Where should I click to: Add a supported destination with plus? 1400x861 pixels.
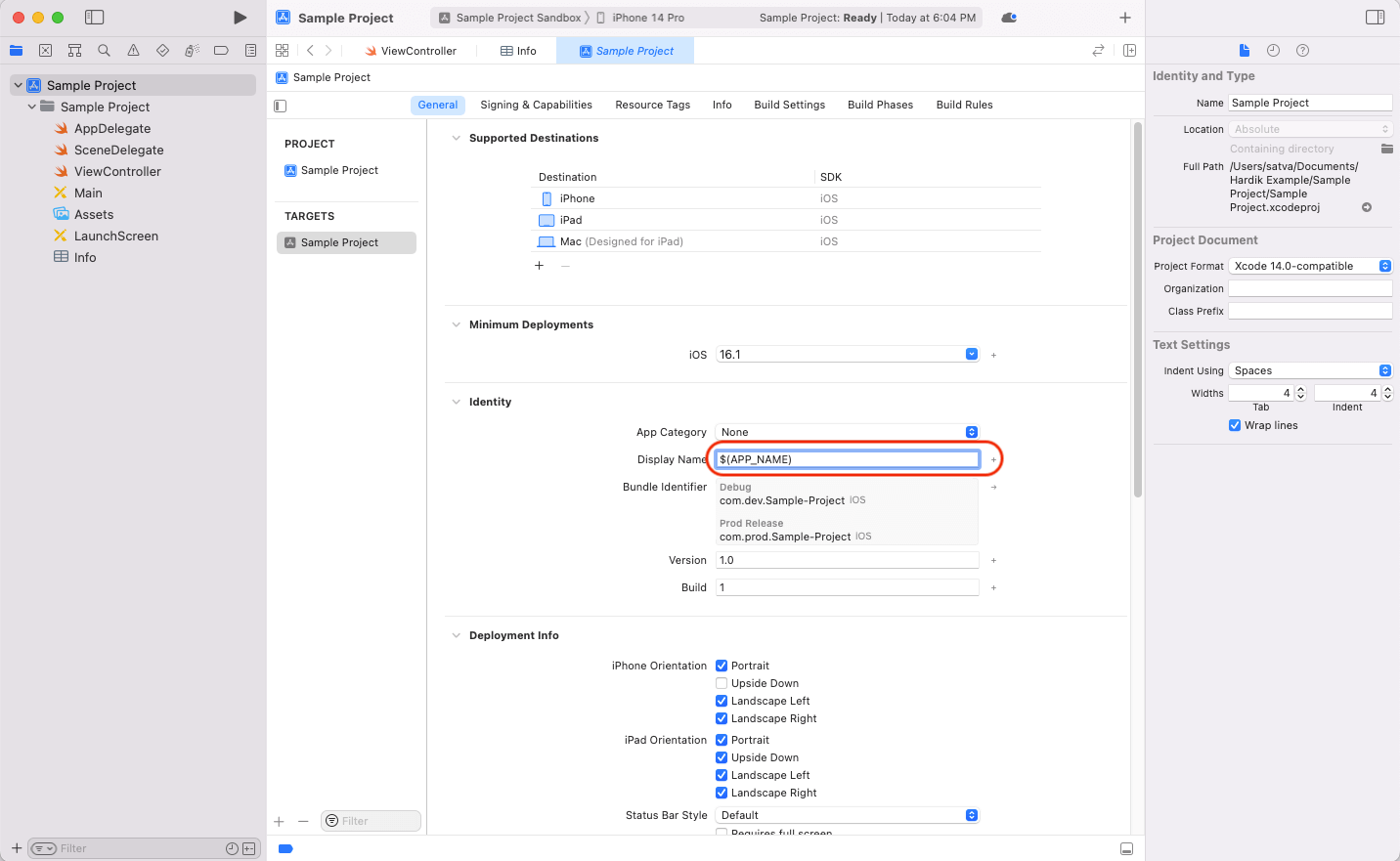[539, 266]
